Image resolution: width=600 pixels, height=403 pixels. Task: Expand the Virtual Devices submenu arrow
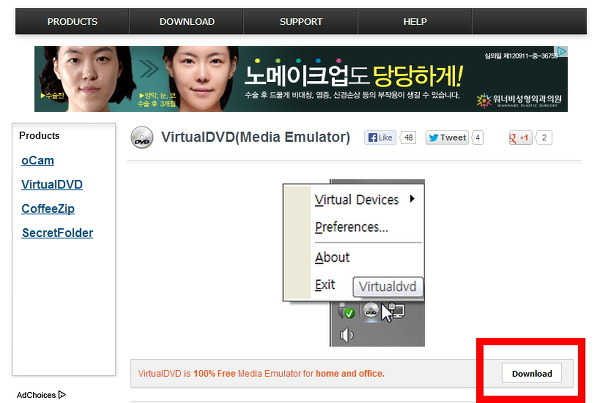pos(412,199)
